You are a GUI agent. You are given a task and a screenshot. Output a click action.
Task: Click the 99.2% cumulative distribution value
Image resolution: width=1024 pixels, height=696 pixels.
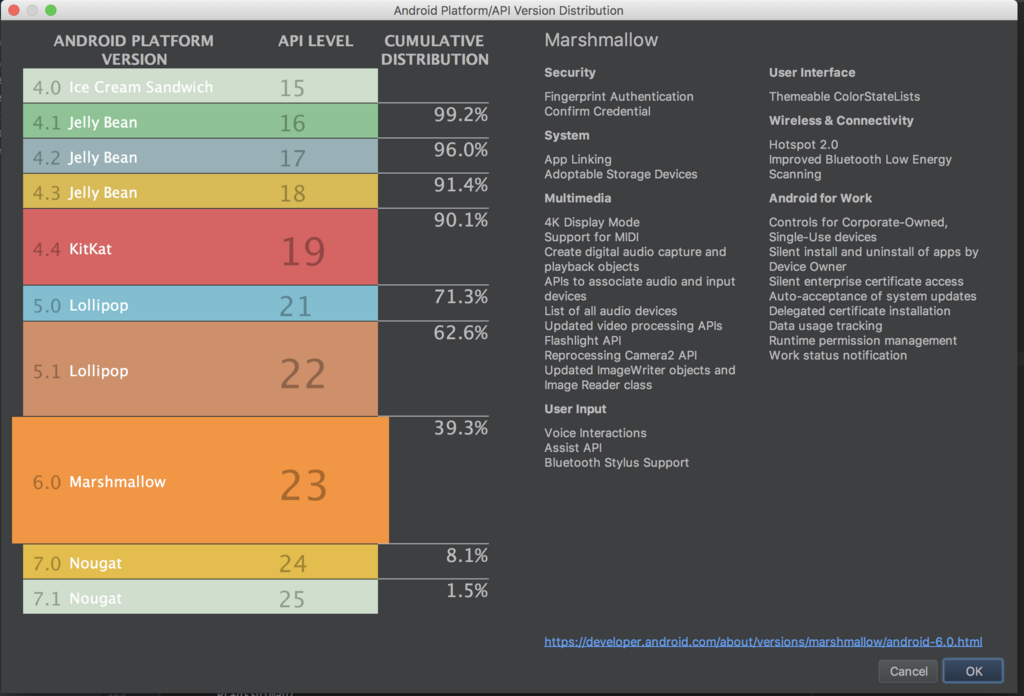(460, 115)
